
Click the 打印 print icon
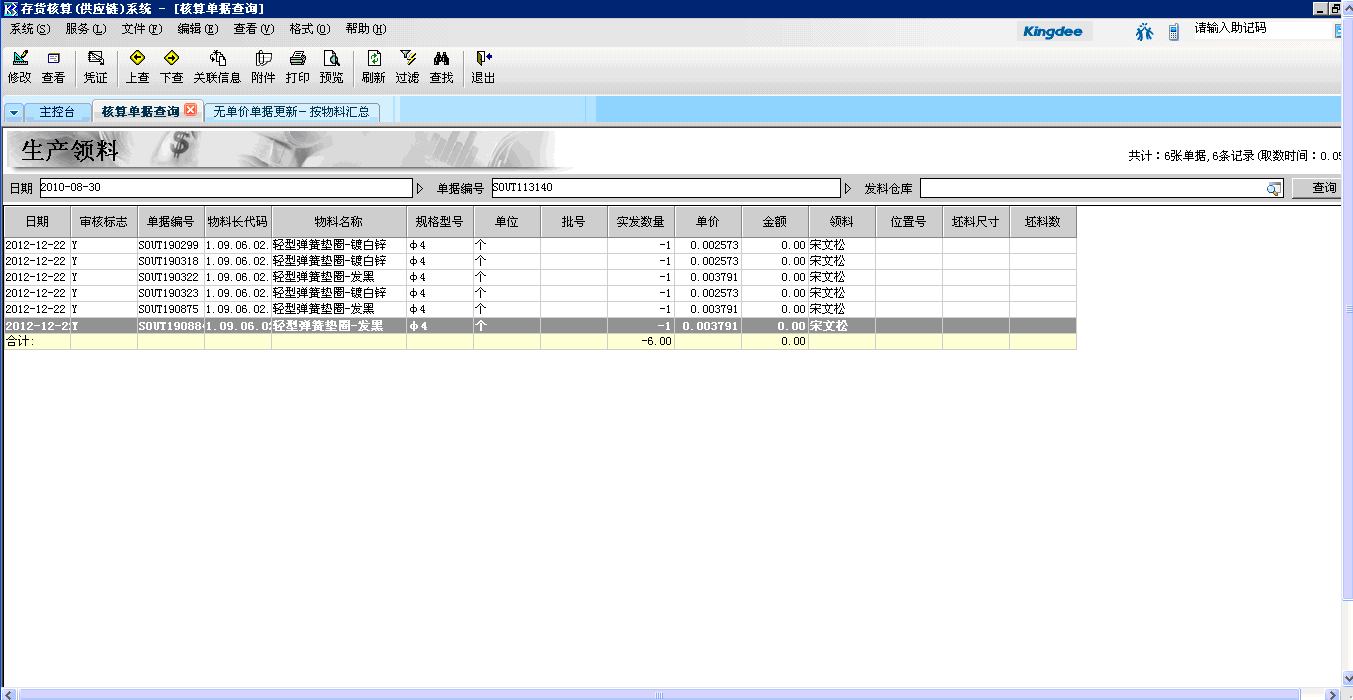click(297, 67)
